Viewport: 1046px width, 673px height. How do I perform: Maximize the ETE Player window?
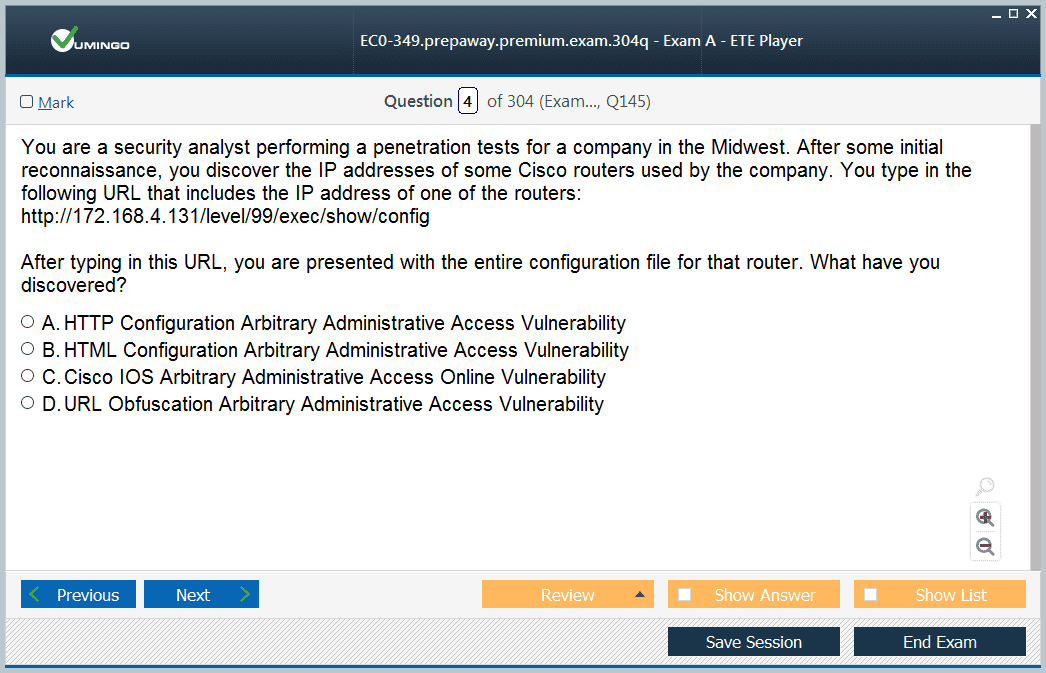pyautogui.click(x=1013, y=13)
